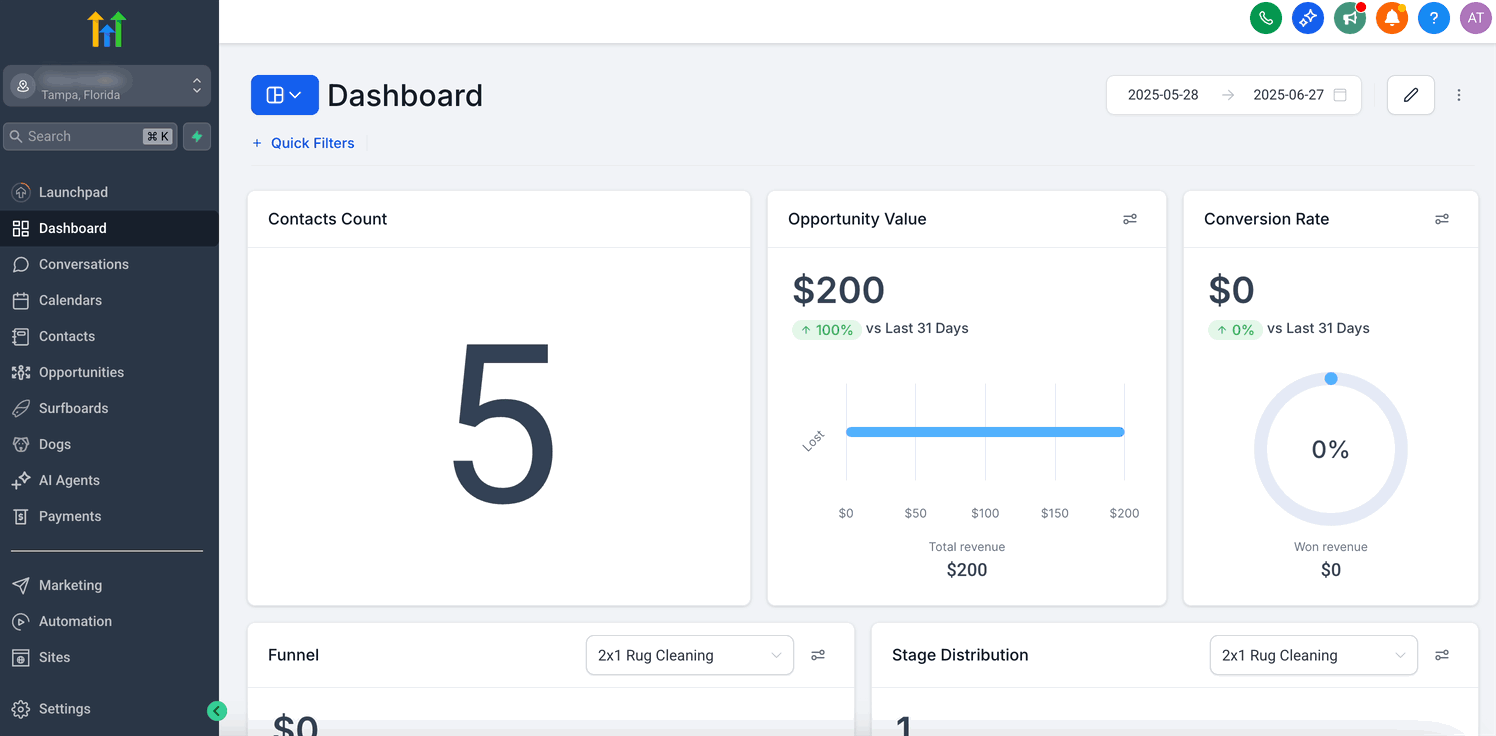Open the AT user profile avatar
Image resolution: width=1496 pixels, height=736 pixels.
click(1476, 18)
